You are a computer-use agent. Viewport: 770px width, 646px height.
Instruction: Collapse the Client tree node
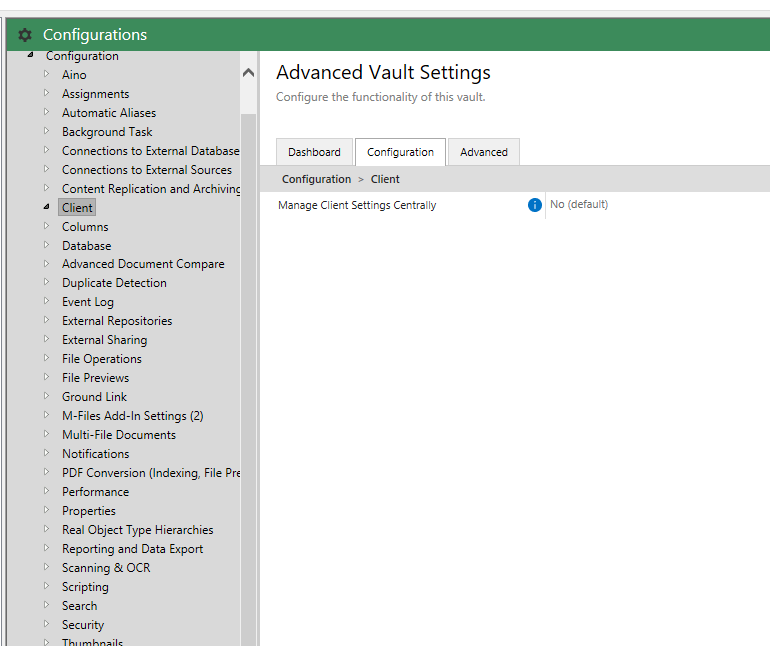coord(46,207)
